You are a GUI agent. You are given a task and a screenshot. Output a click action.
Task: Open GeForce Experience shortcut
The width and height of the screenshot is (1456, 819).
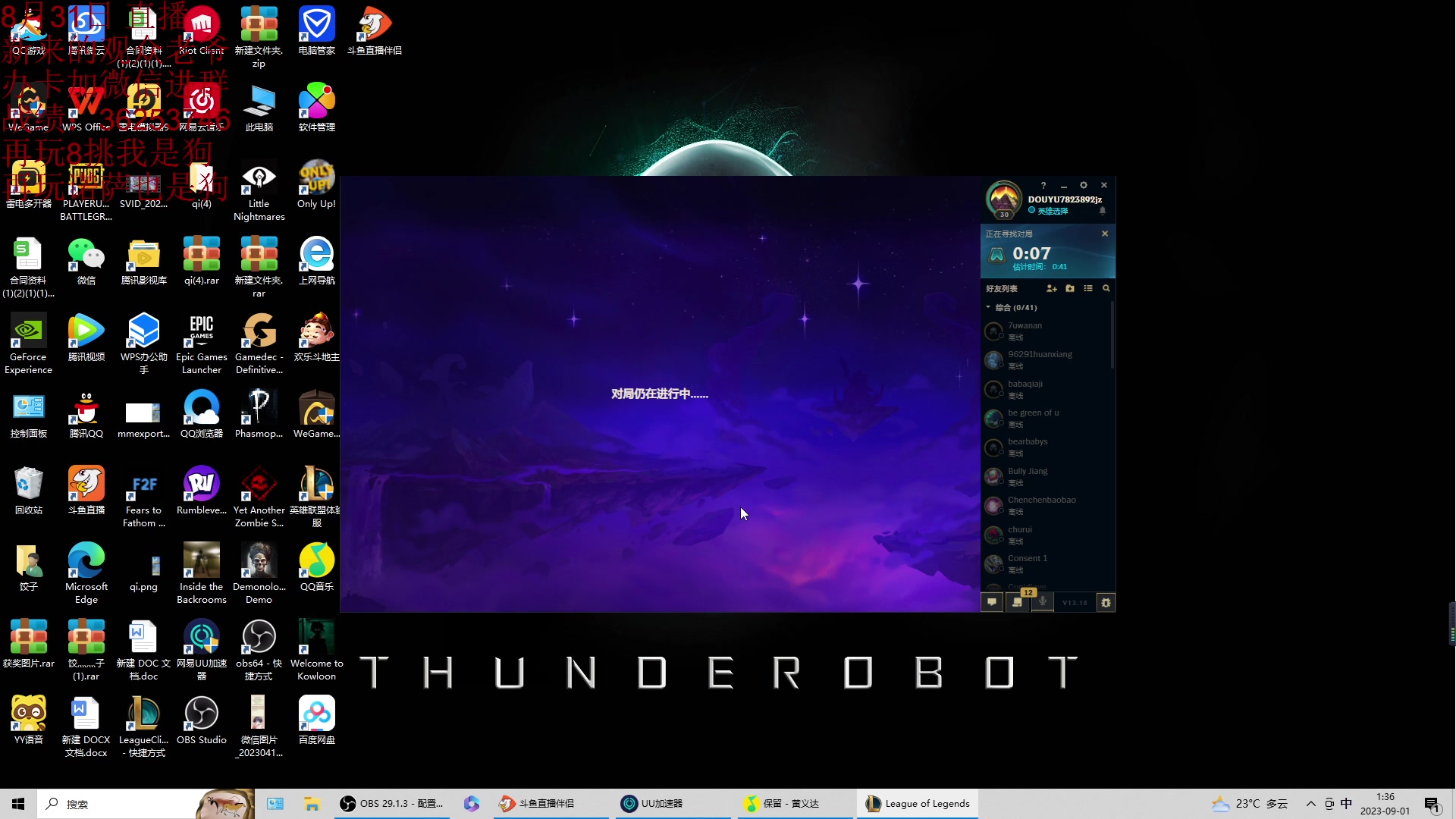pos(29,344)
